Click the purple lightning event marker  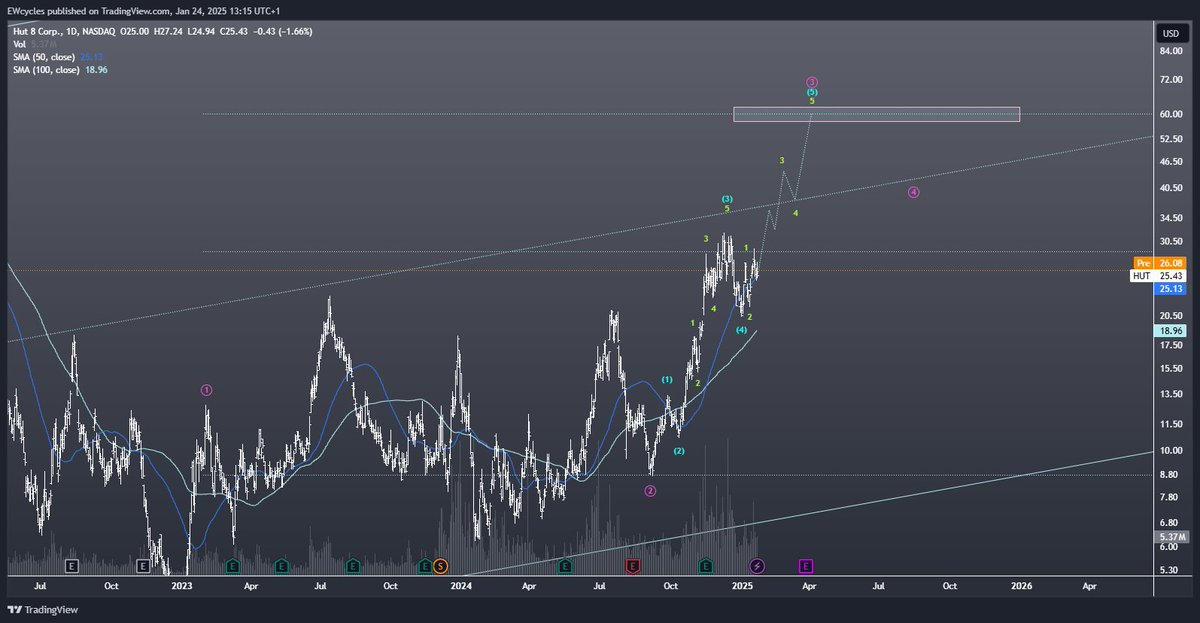[x=757, y=566]
